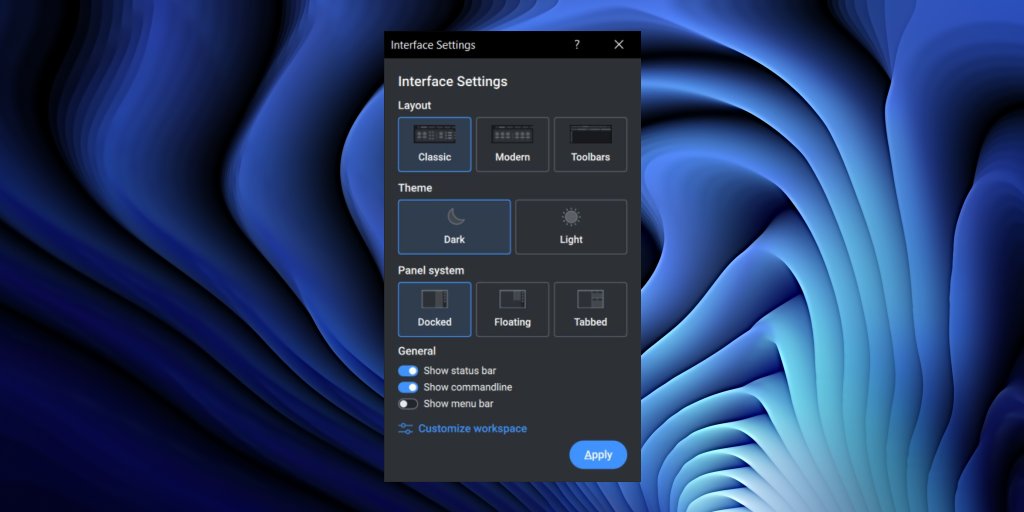Toggle the Show status bar switch
Screen dimensions: 1024x512
coord(408,371)
